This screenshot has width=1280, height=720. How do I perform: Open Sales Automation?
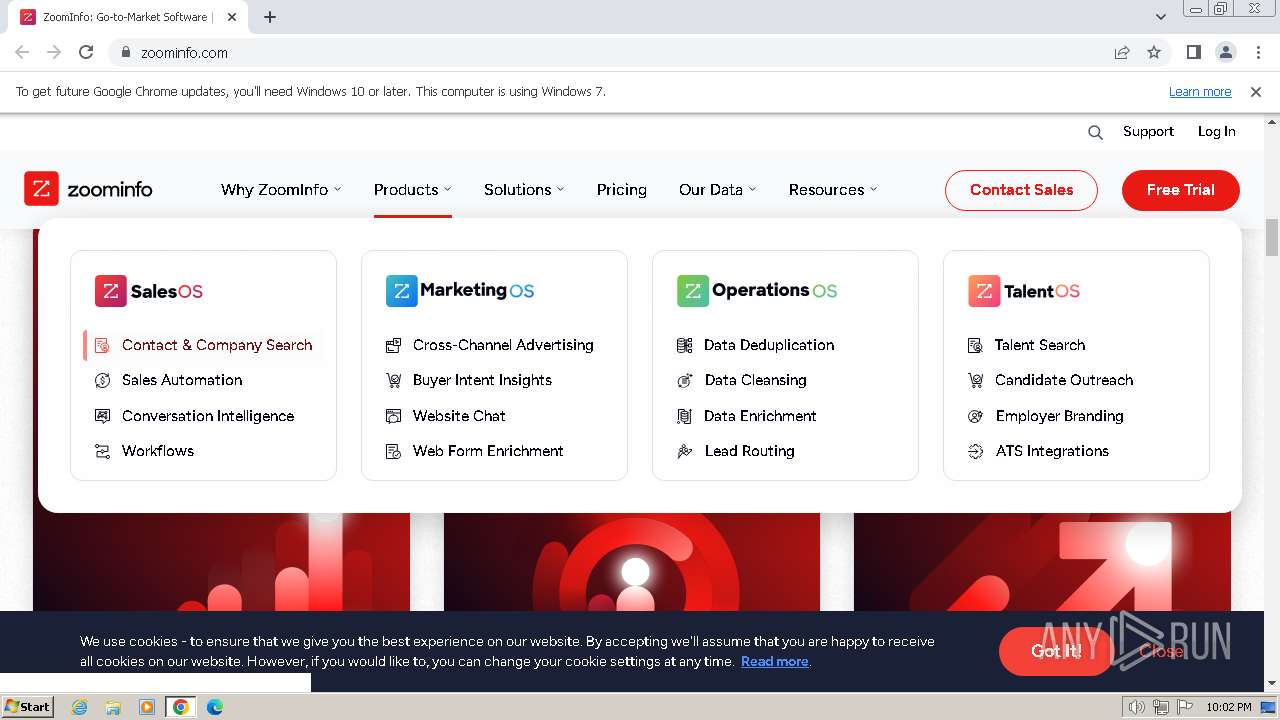[182, 380]
